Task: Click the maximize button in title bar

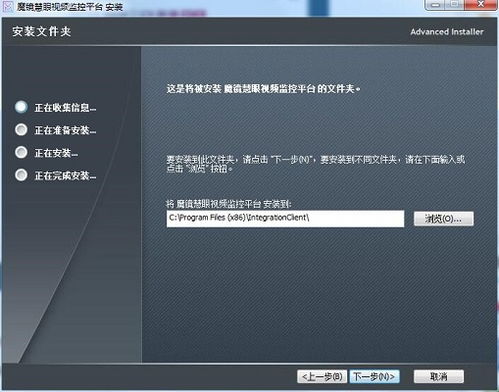Action: click(x=455, y=5)
